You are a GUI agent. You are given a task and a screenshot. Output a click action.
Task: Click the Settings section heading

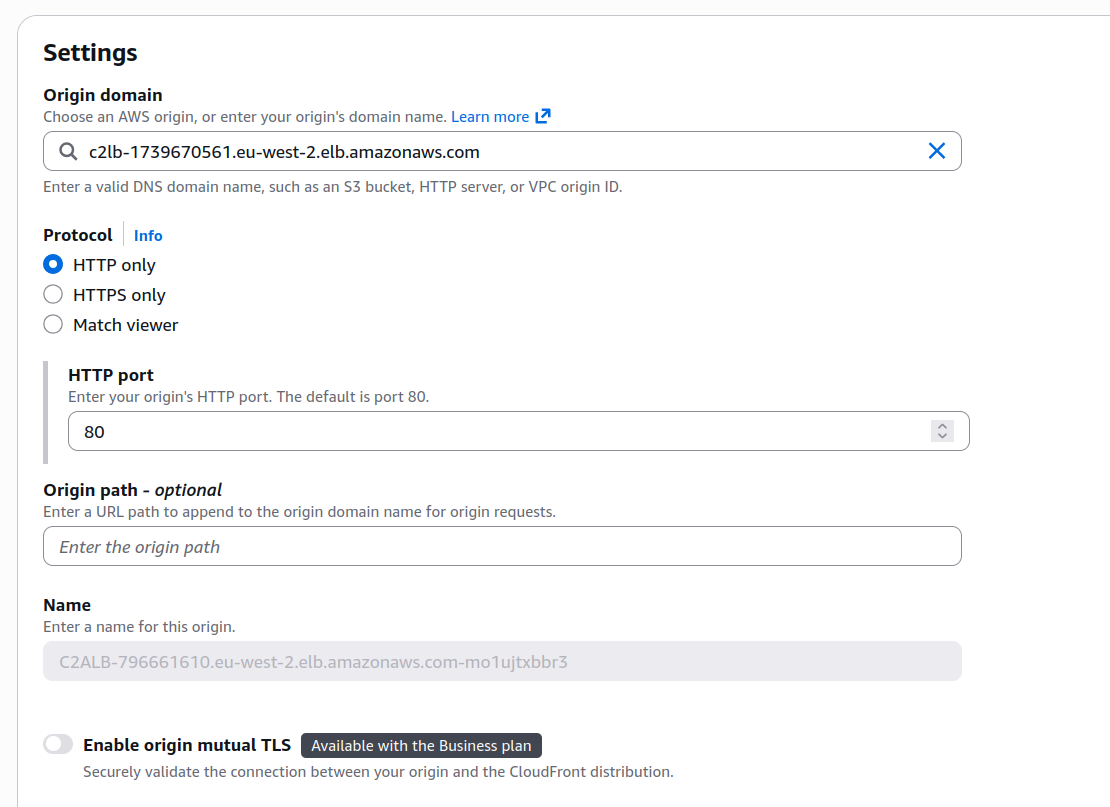pos(90,52)
